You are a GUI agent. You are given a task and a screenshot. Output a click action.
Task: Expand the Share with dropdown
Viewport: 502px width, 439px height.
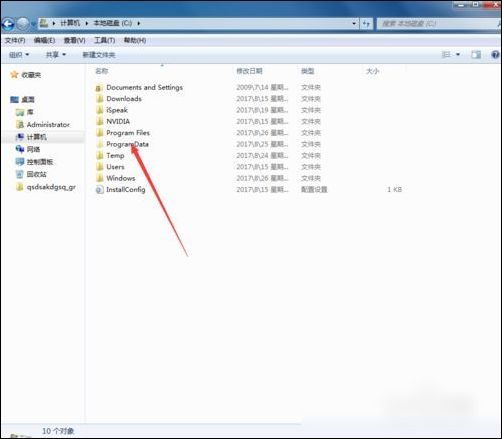(x=56, y=55)
